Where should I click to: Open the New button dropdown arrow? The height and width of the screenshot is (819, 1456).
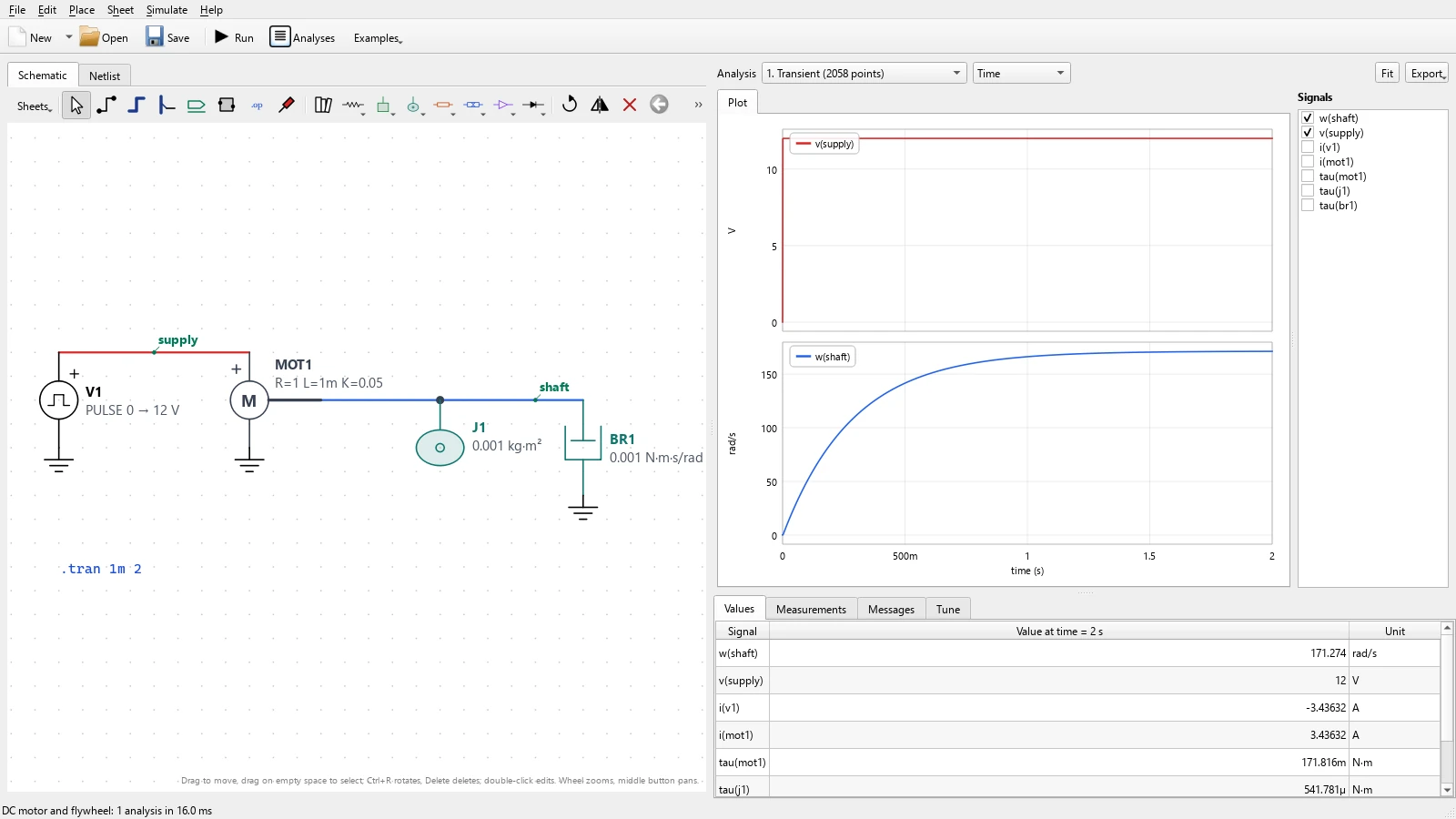[68, 37]
